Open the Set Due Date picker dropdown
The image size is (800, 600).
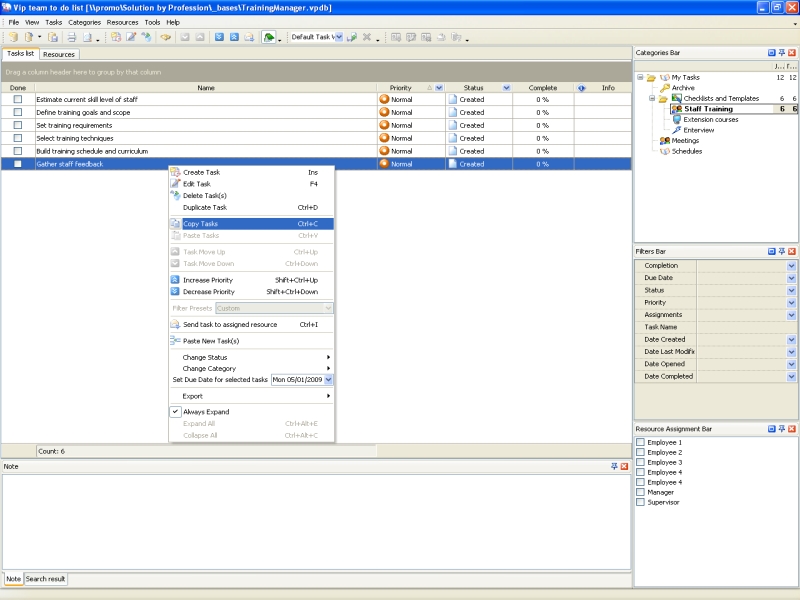pyautogui.click(x=328, y=380)
